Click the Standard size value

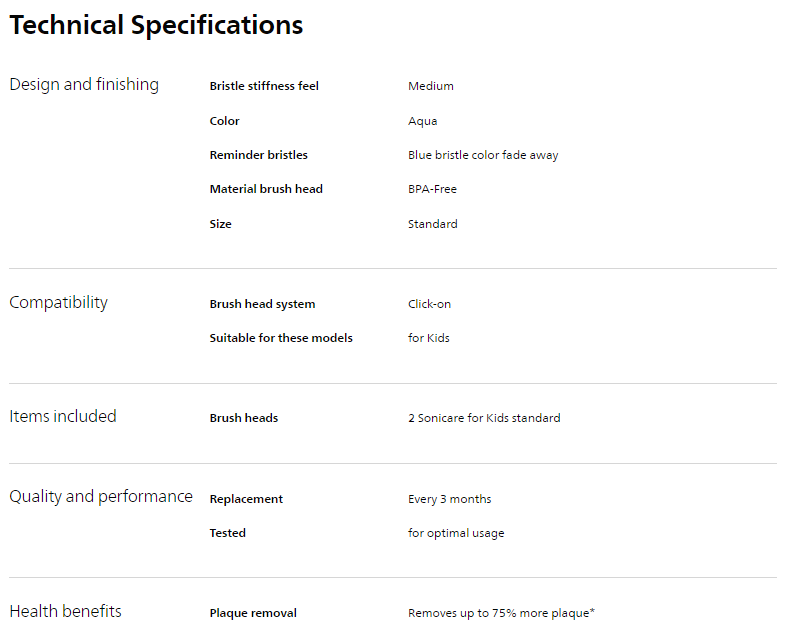pyautogui.click(x=432, y=224)
